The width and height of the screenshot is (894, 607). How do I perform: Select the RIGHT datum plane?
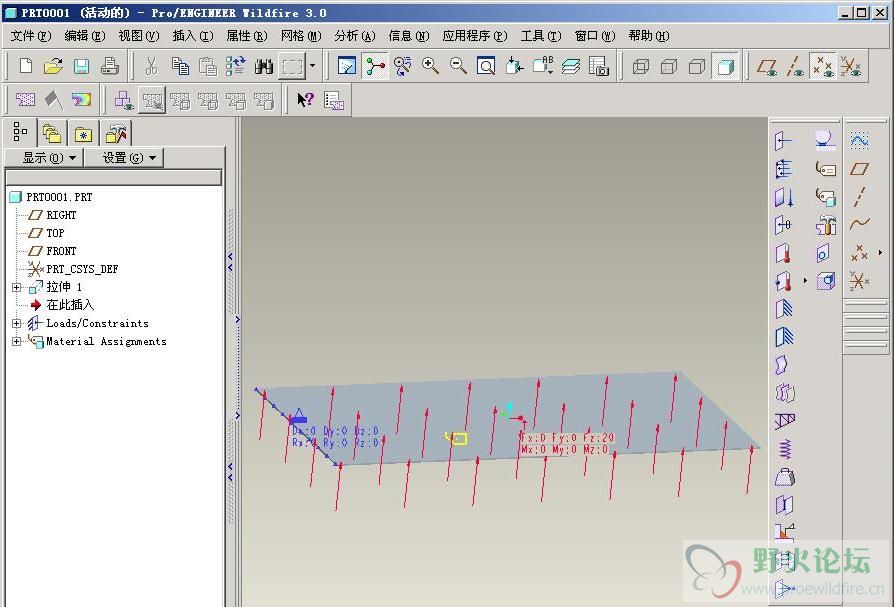coord(61,215)
